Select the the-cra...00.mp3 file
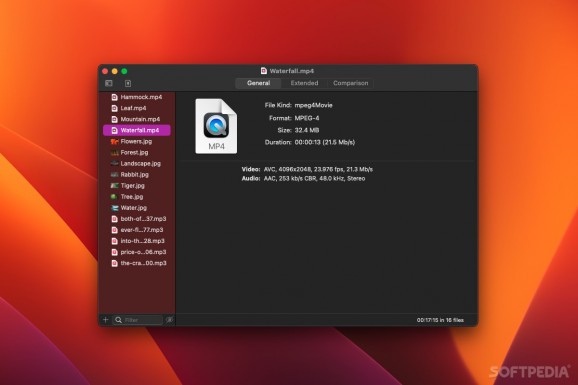Screen dimensions: 578x385 (137, 263)
